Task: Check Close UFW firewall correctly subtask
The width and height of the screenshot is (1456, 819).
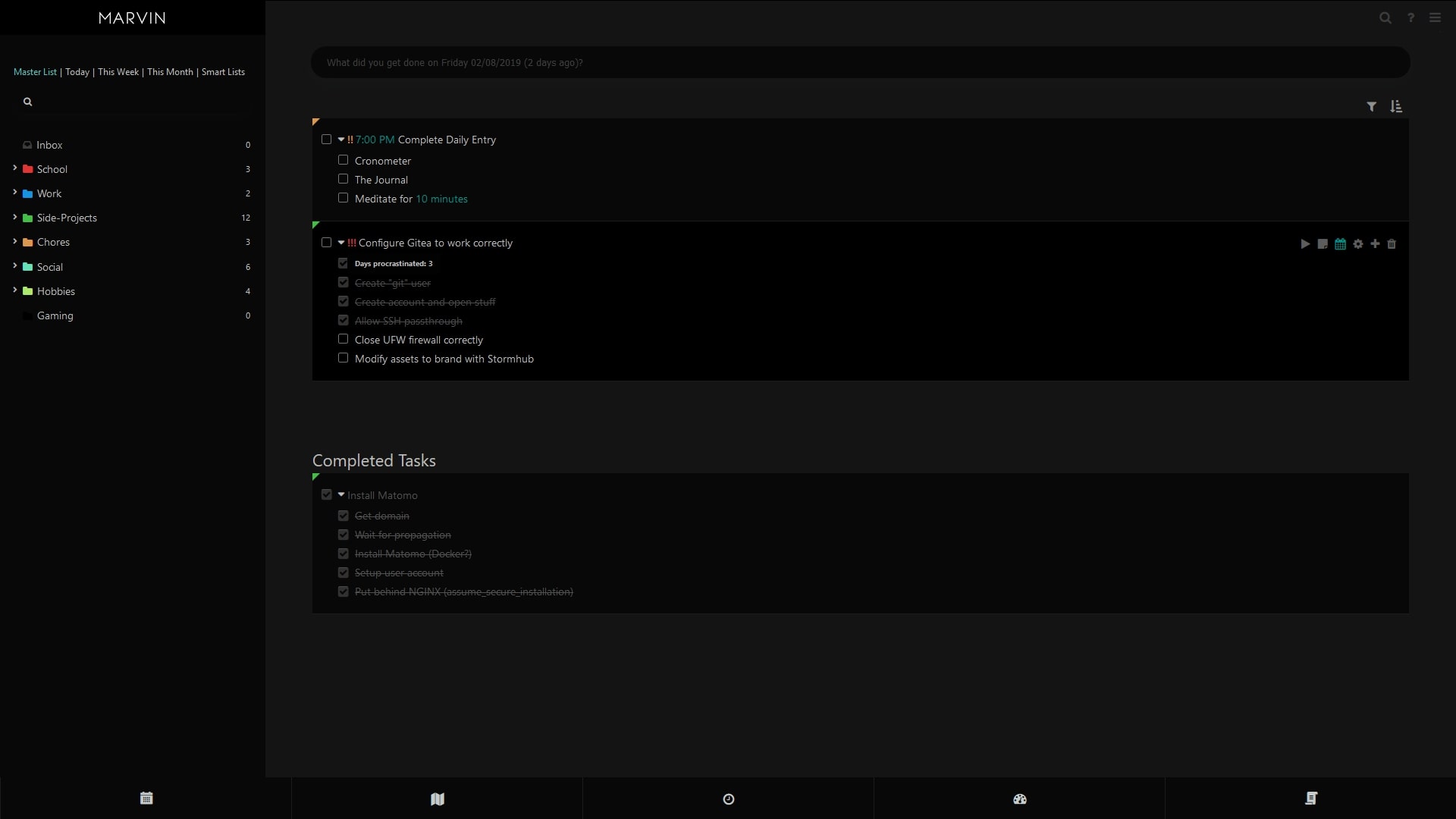Action: (x=344, y=339)
